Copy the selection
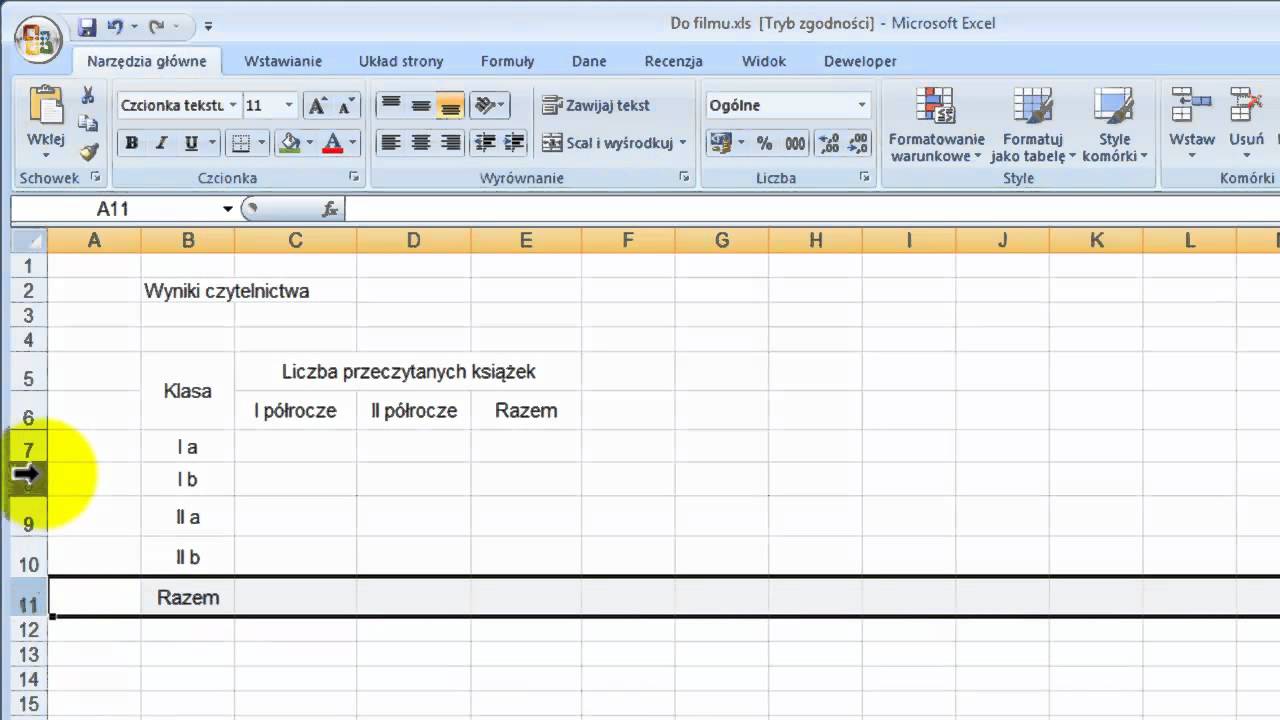This screenshot has width=1280, height=720. (88, 124)
